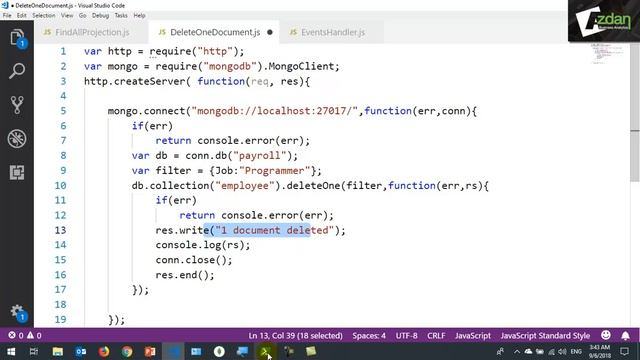Screen dimensions: 640x360
Task: Open the Search view in activity bar
Action: 17,71
